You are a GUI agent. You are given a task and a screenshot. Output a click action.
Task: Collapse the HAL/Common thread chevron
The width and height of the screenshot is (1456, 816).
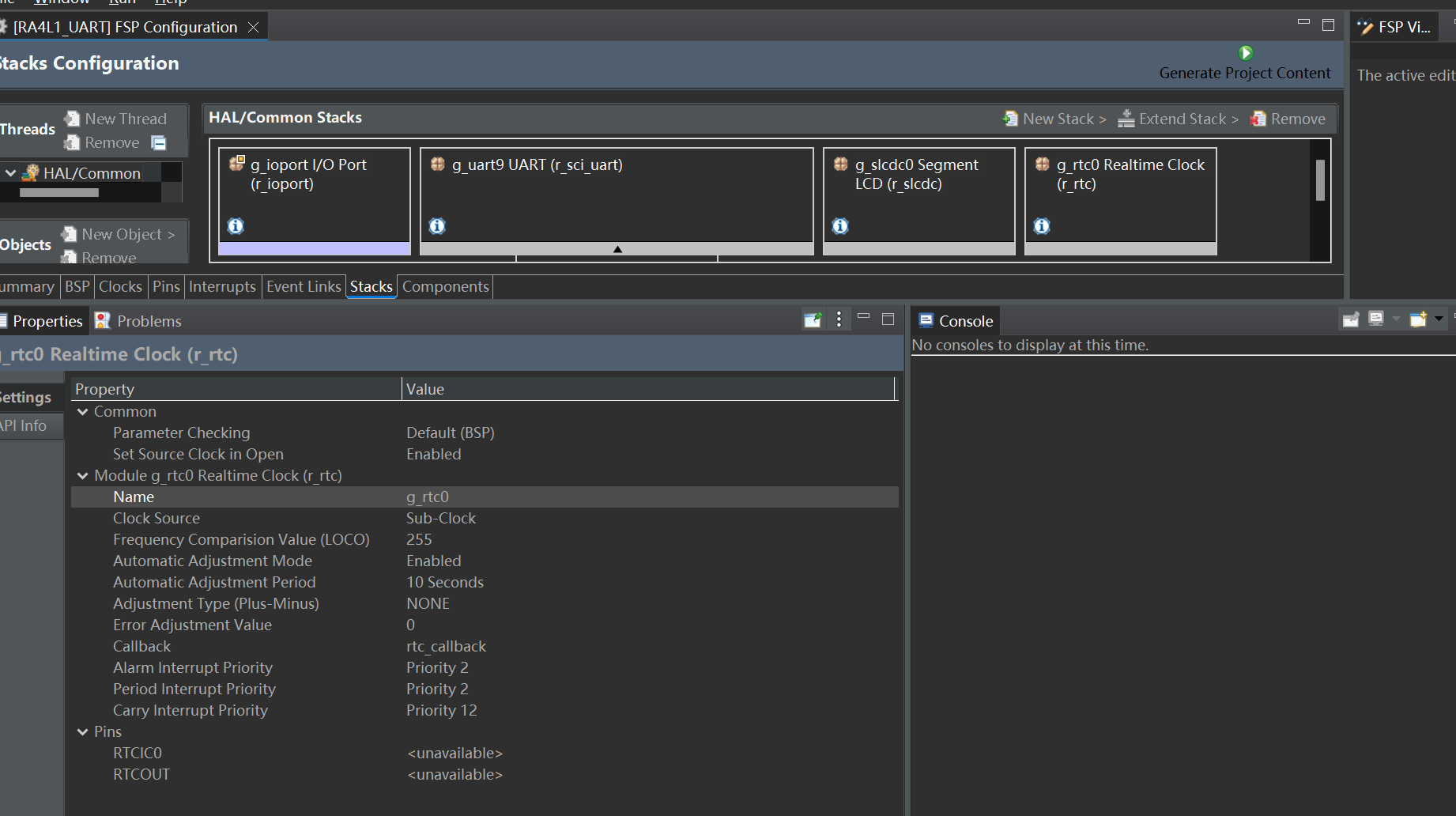point(11,172)
